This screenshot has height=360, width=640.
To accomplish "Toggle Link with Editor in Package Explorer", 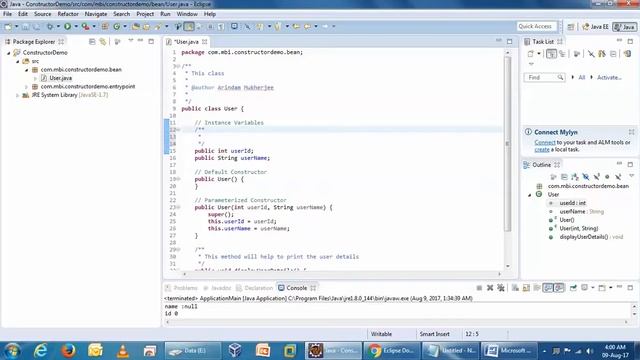I will pos(103,42).
